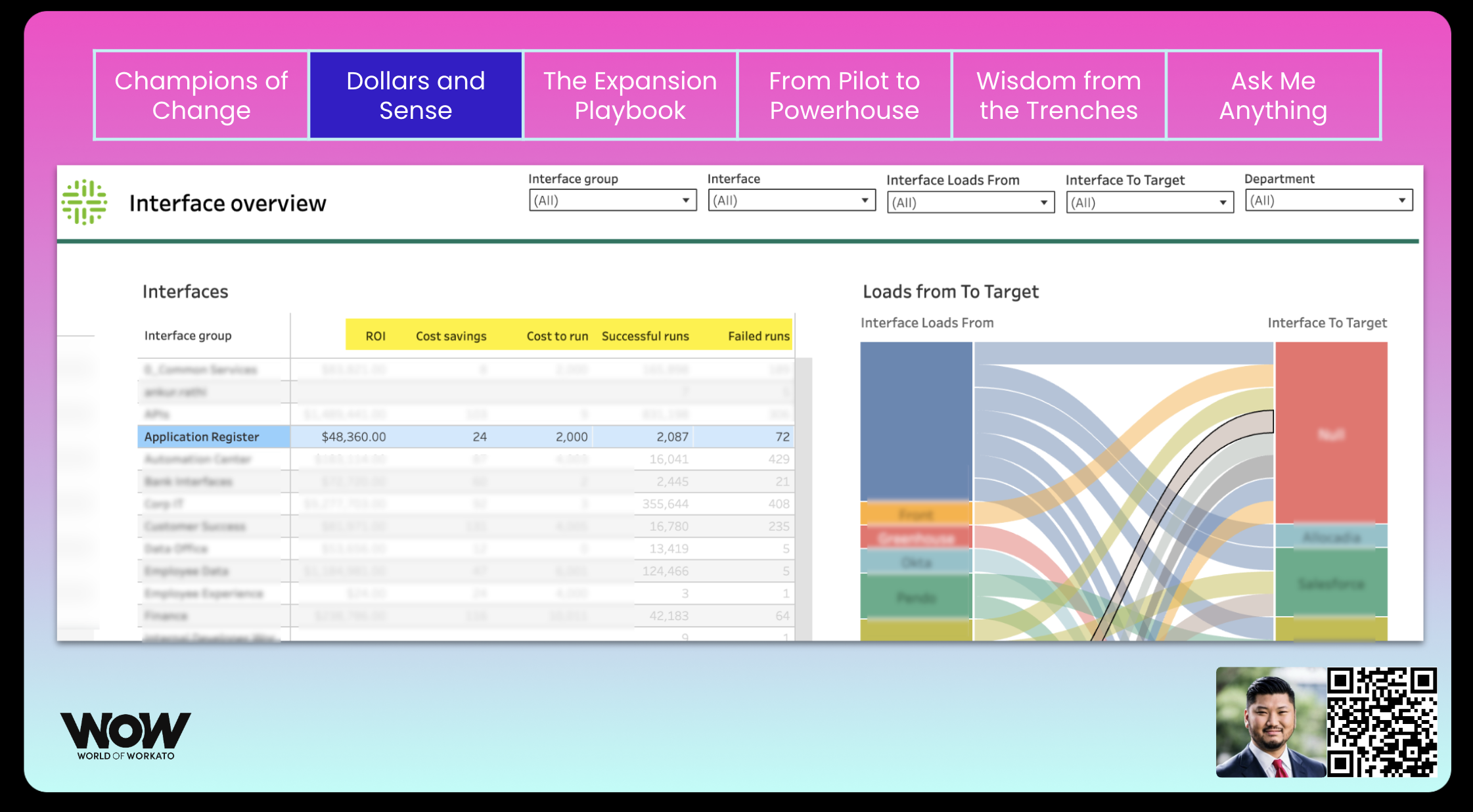Open the Interface group filter dropdown
The height and width of the screenshot is (812, 1473).
[612, 200]
